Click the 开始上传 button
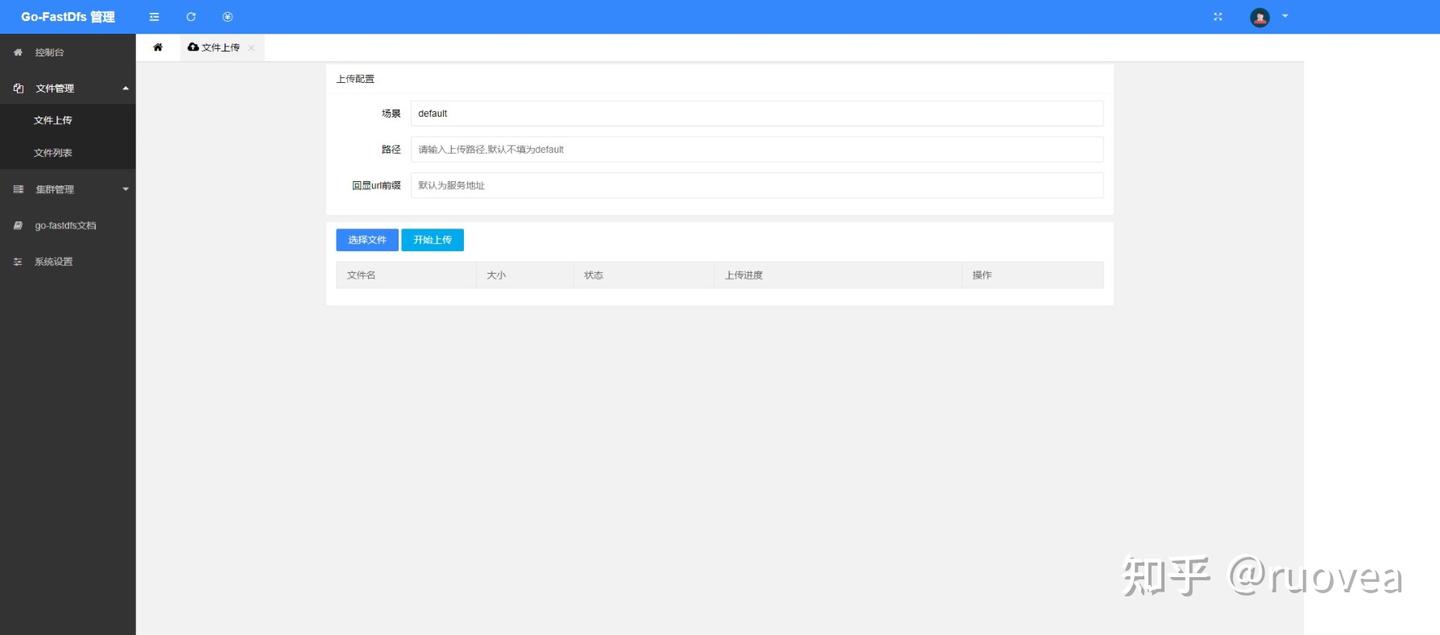 (433, 240)
